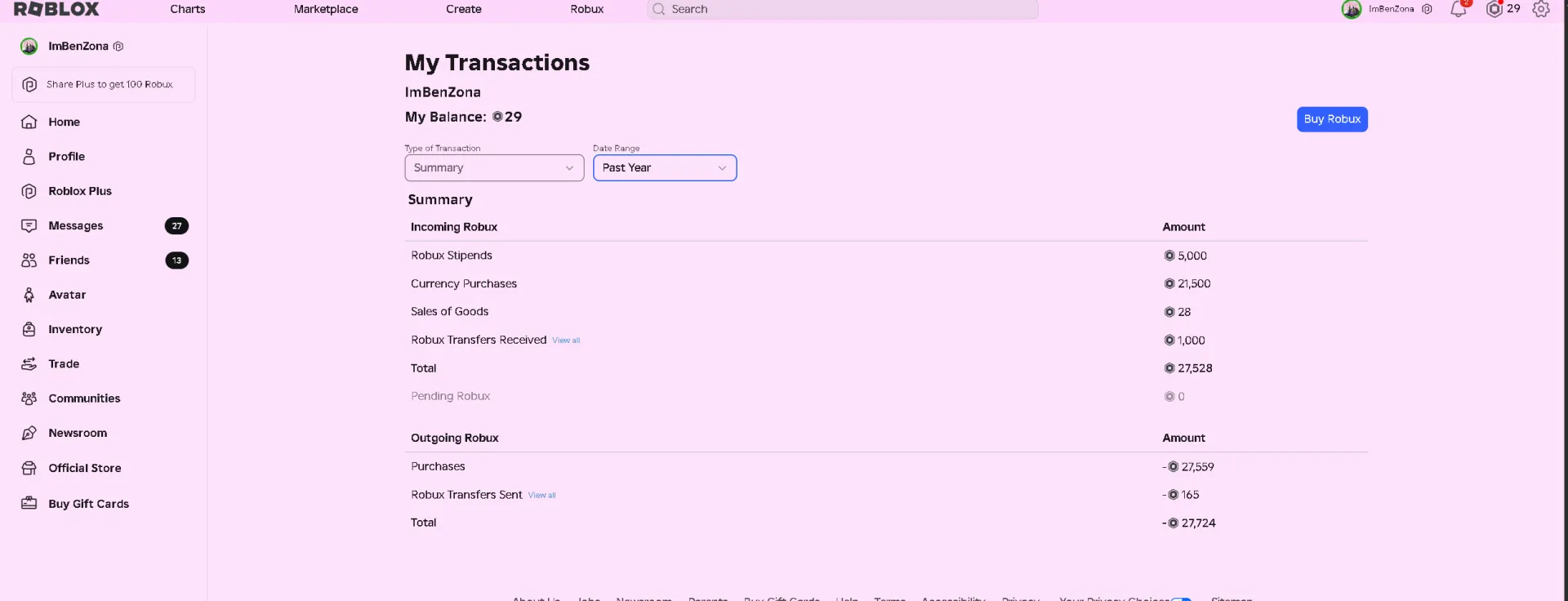Click the Home icon in sidebar
Screen dimensions: 1568x601
pos(29,122)
